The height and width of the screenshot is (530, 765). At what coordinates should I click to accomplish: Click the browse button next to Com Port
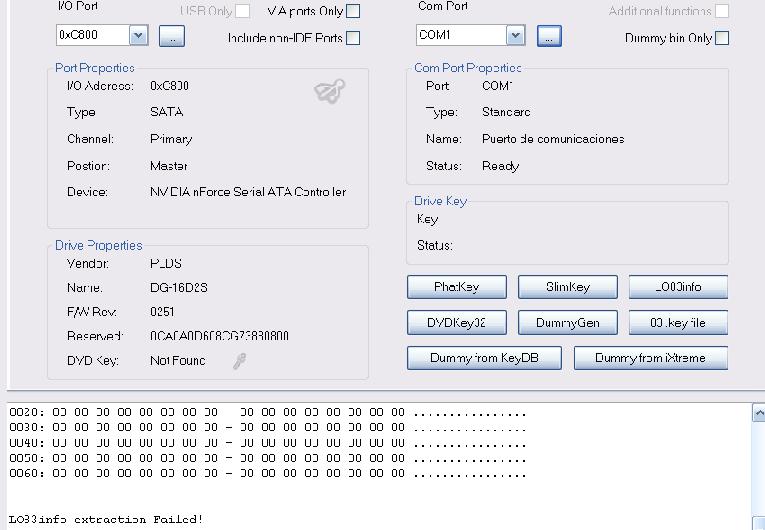coord(549,36)
